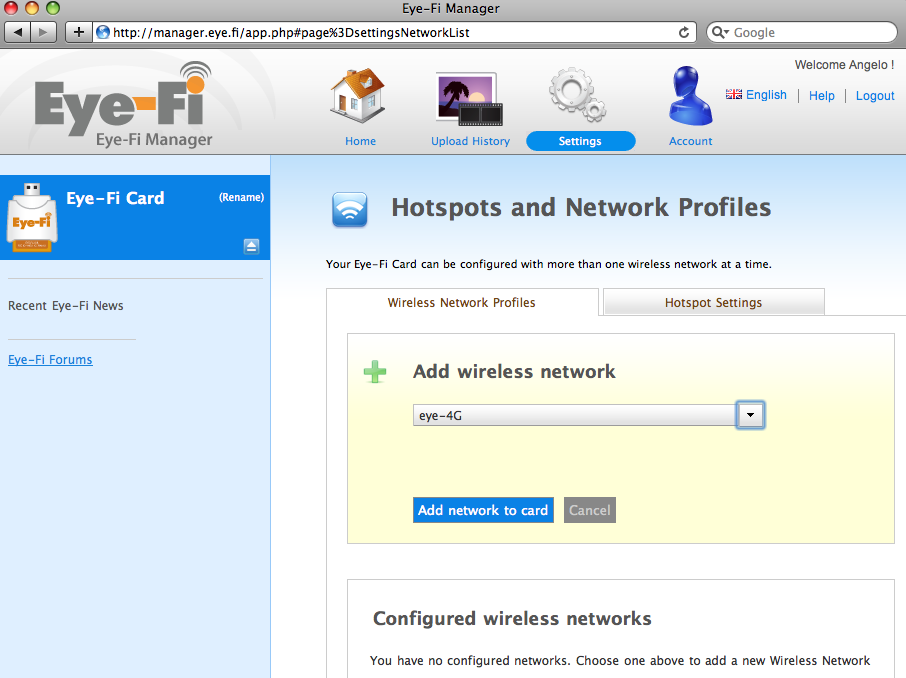Cancel adding the wireless network
This screenshot has width=906, height=678.
pyautogui.click(x=590, y=510)
